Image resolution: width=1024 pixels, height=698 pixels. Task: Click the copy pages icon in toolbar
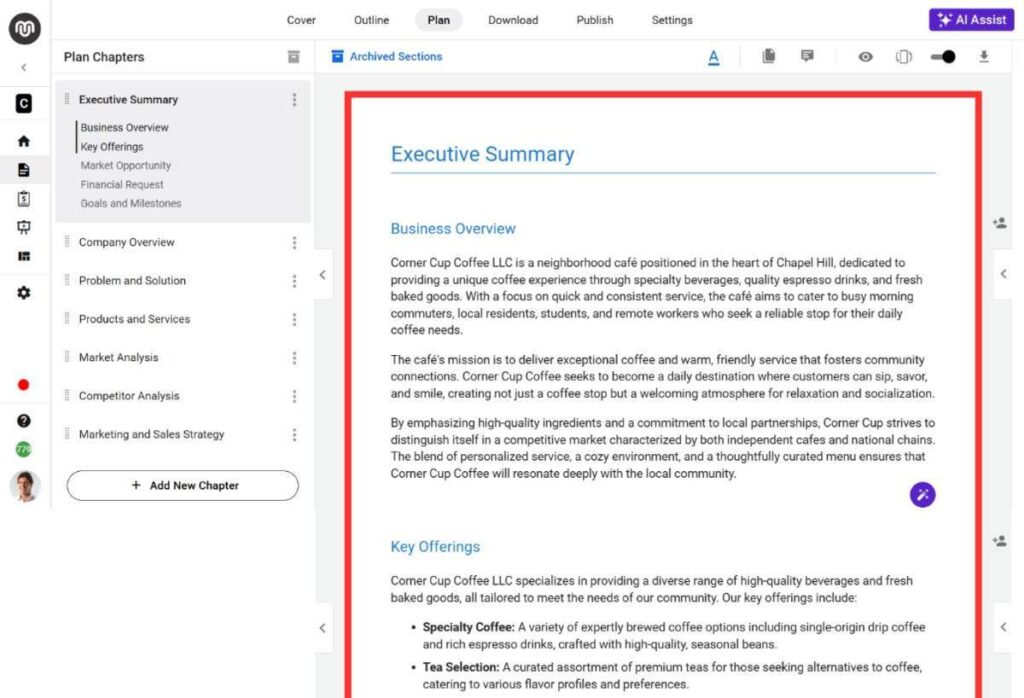(768, 57)
